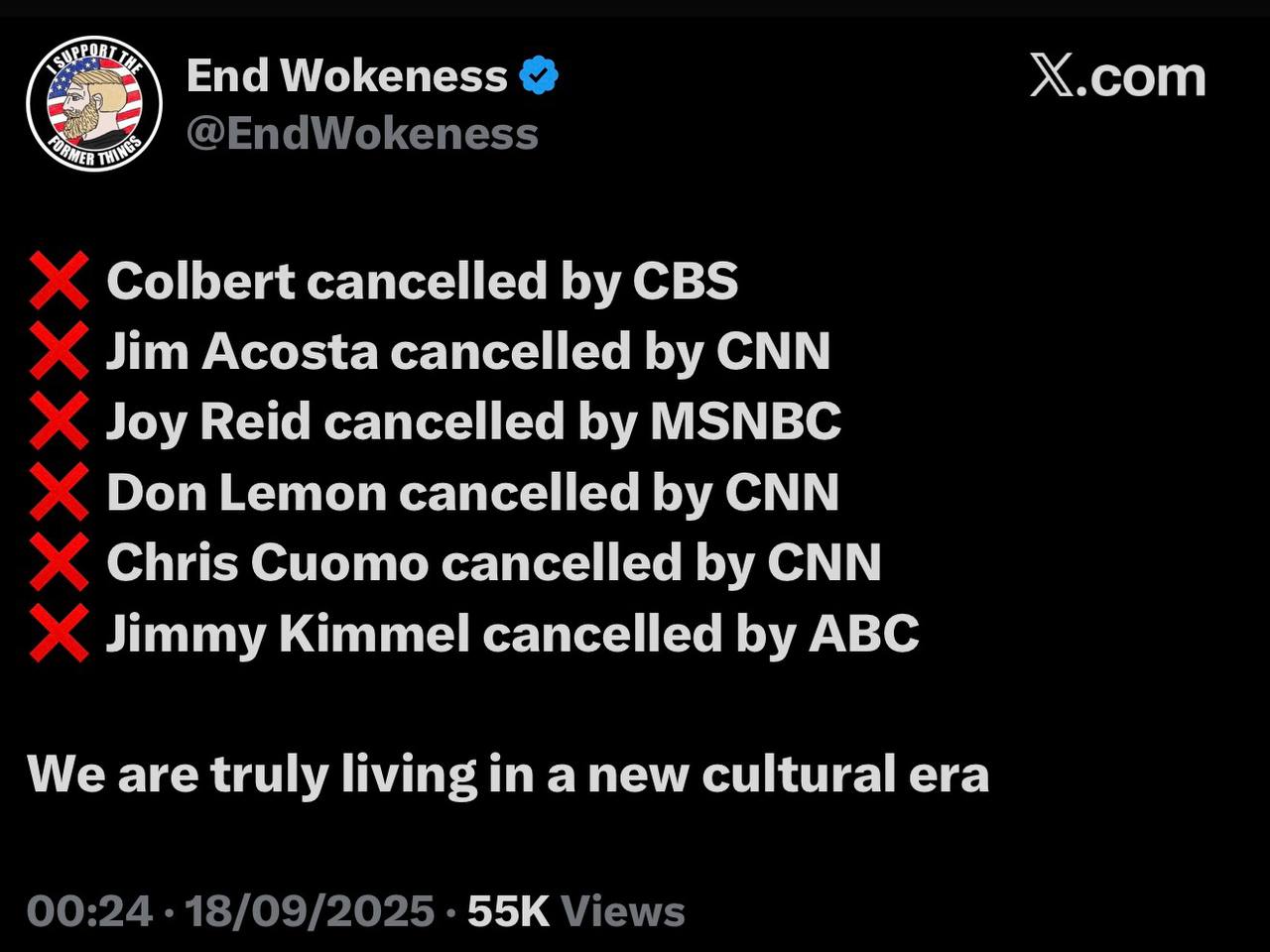The image size is (1270, 952).
Task: Click the red X beside Chris Cuomo
Action: pos(59,563)
